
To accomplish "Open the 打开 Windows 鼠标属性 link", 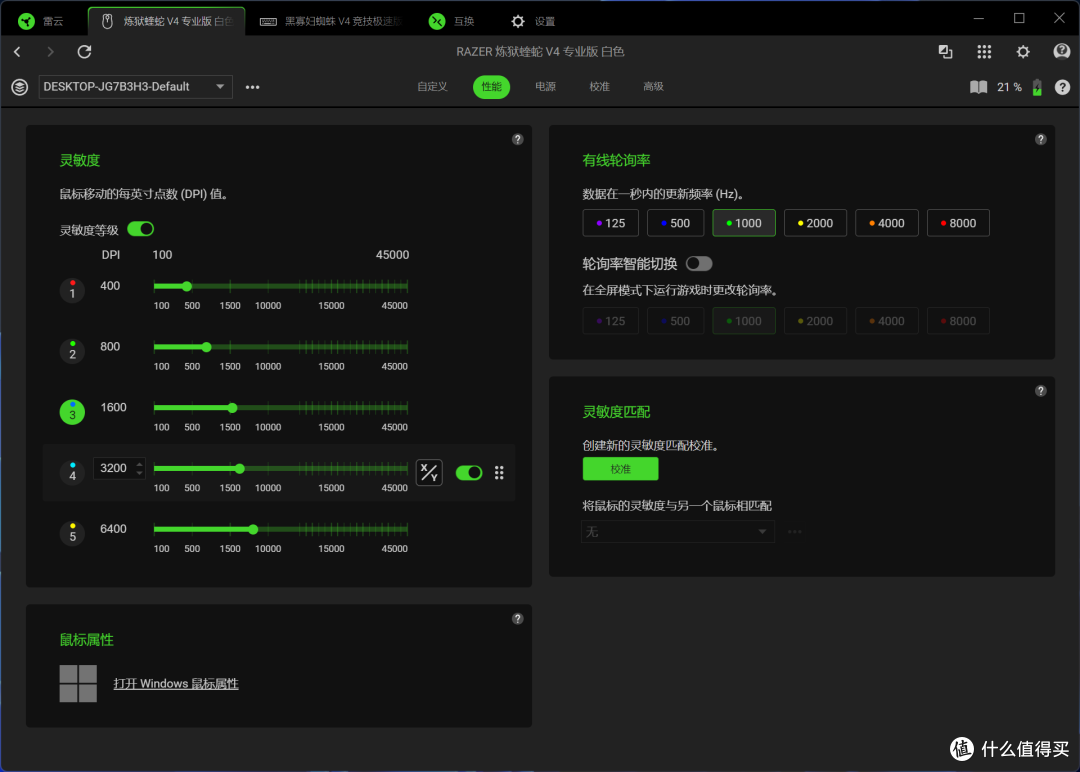I will tap(176, 684).
